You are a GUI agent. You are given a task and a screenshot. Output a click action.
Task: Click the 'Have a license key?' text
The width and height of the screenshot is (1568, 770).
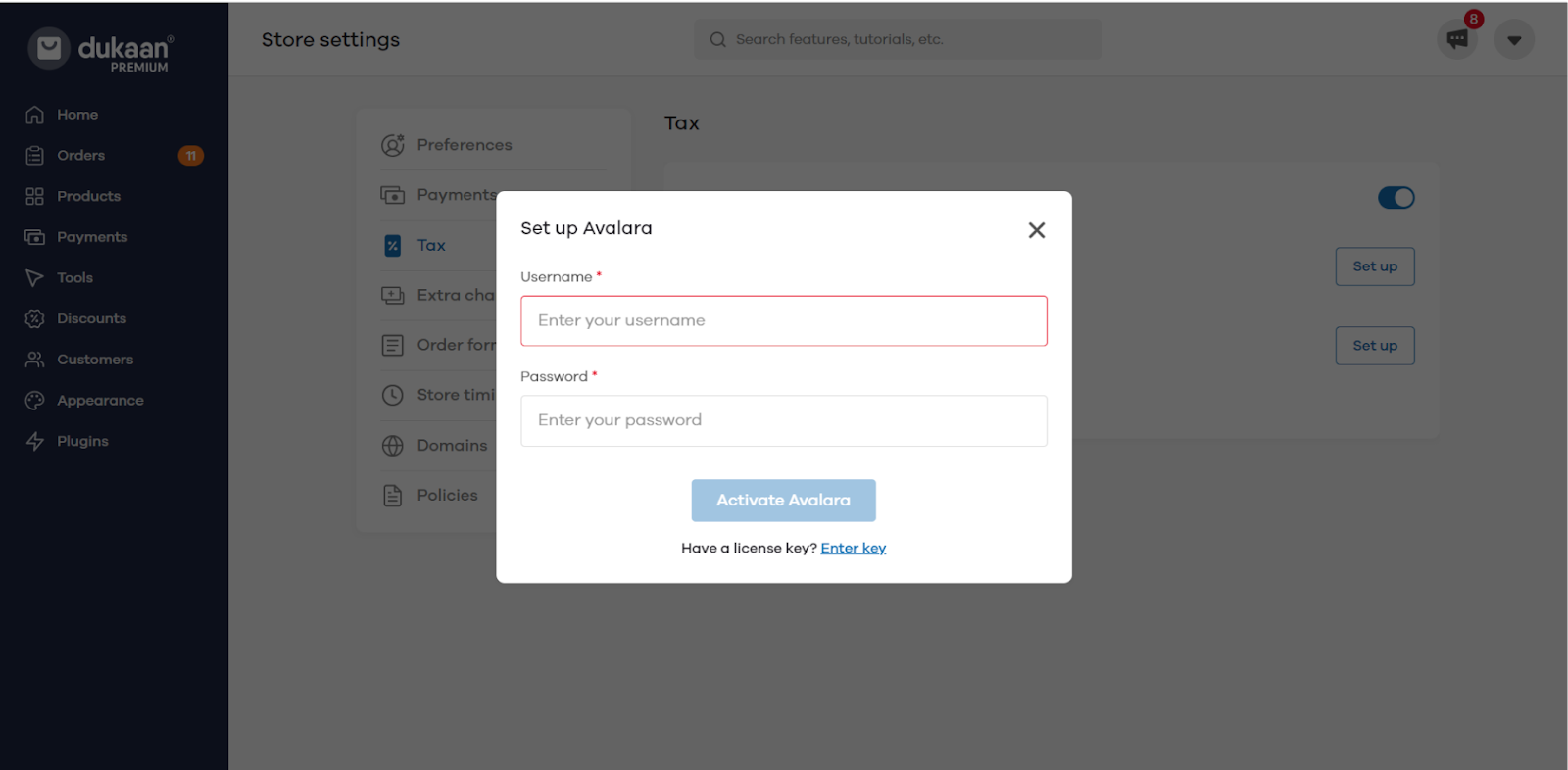749,548
